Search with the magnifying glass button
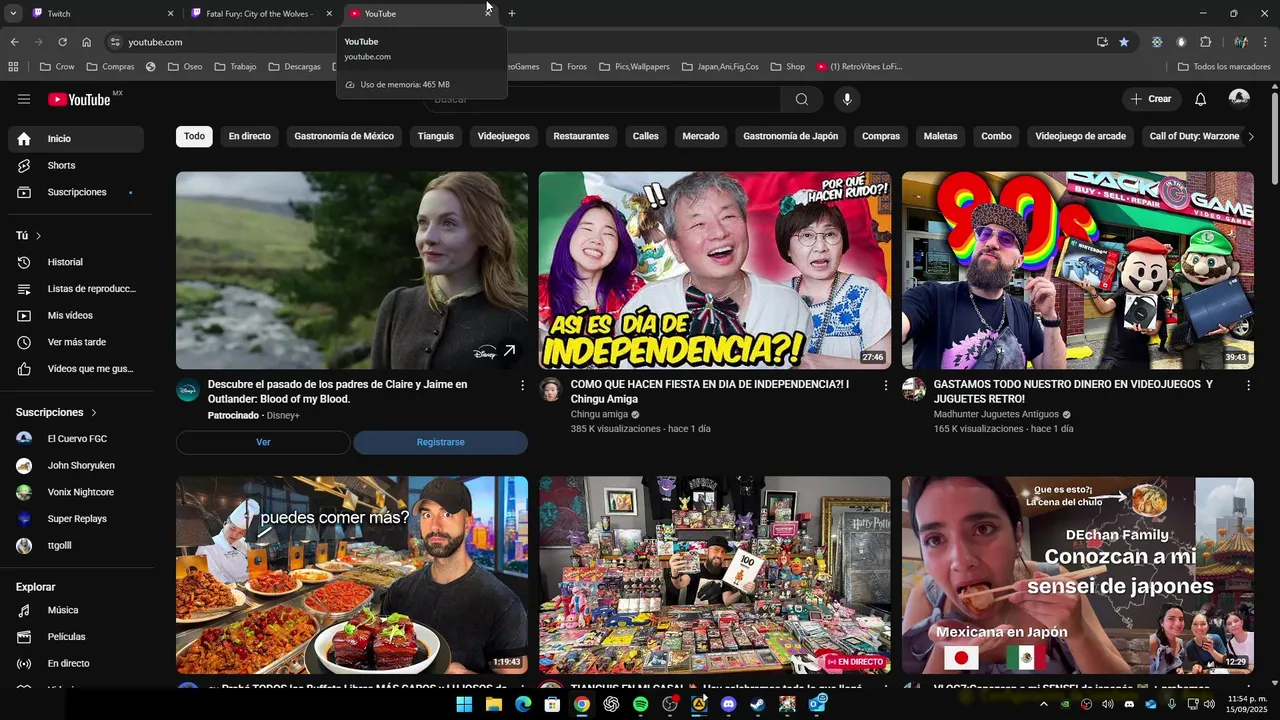Screen dimensions: 1280x720 (802, 99)
